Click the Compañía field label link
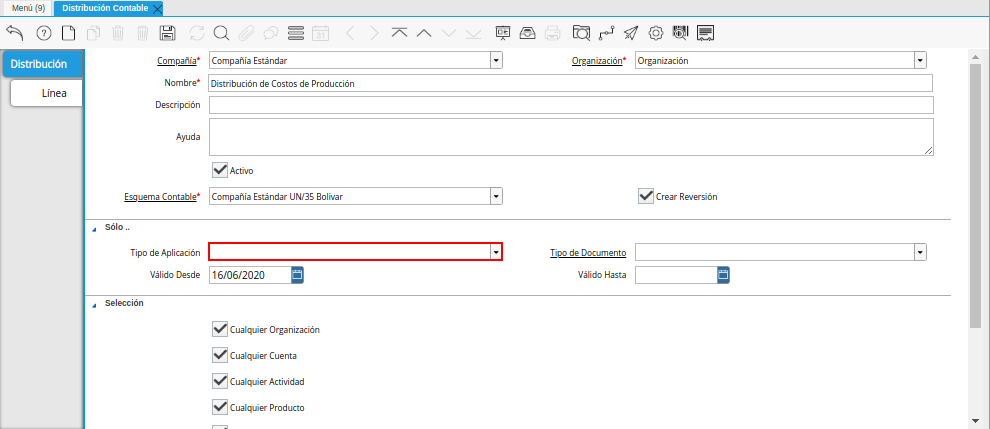This screenshot has width=990, height=429. [176, 61]
